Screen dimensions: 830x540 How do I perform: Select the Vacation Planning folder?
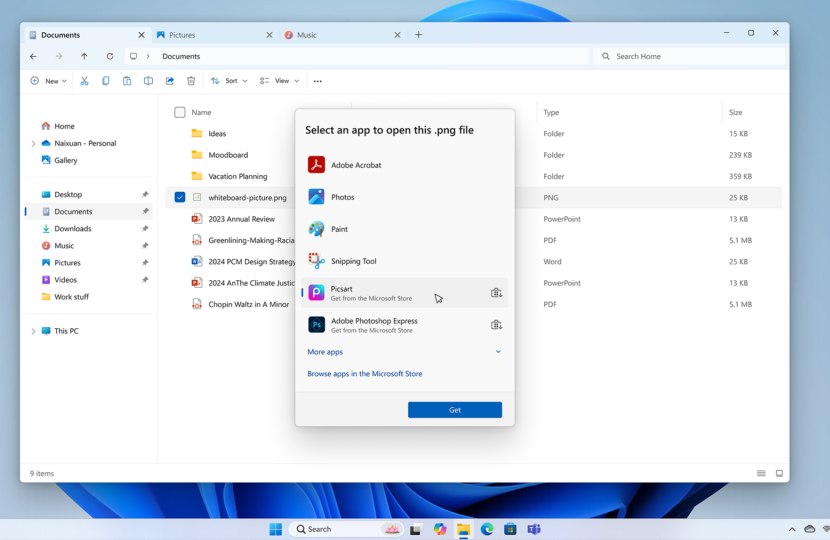[x=237, y=176]
